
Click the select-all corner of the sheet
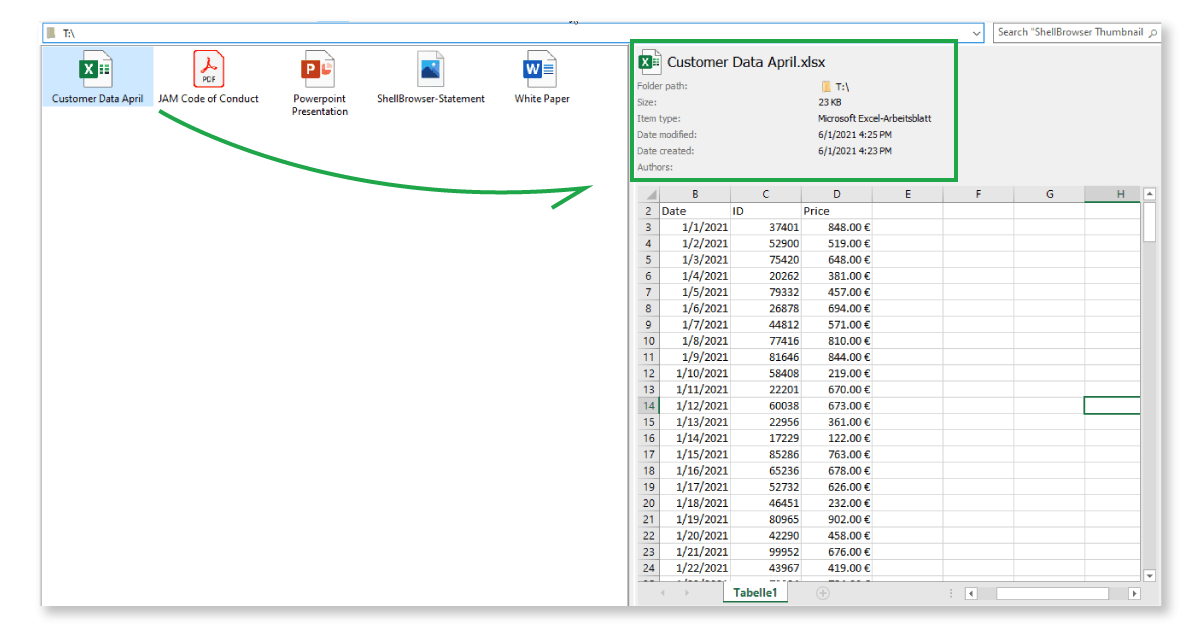point(649,194)
